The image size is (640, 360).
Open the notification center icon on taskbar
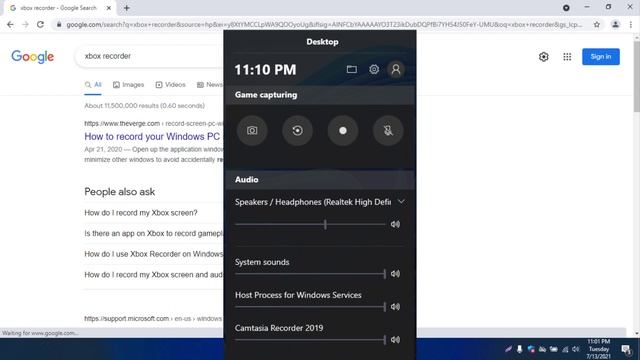(626, 349)
